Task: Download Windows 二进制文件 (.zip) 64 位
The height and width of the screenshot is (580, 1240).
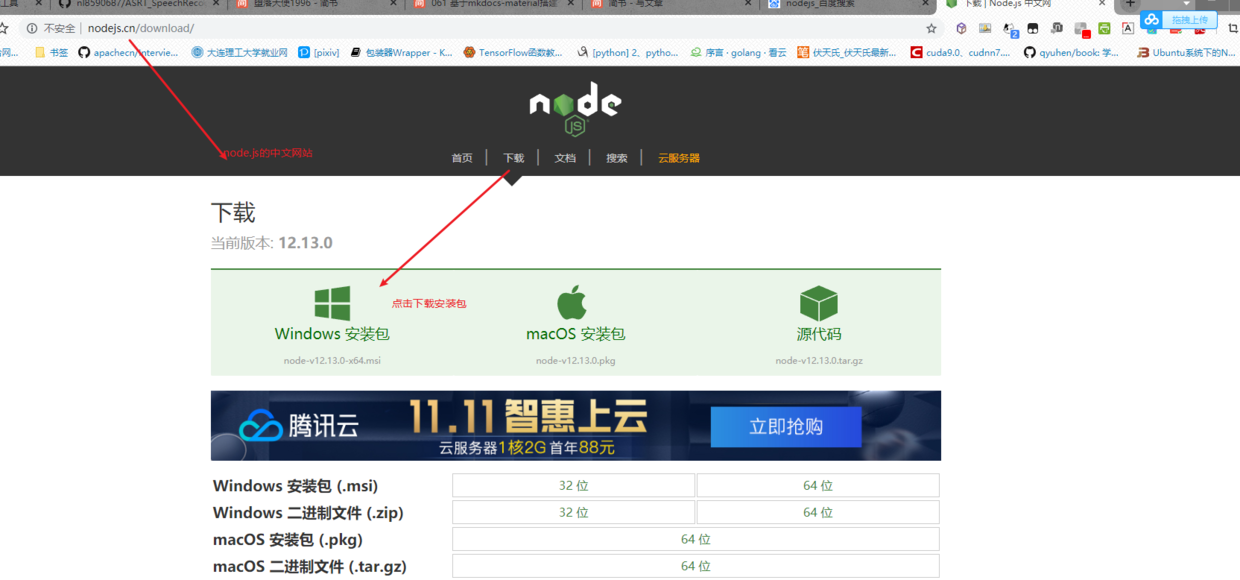Action: (x=818, y=512)
